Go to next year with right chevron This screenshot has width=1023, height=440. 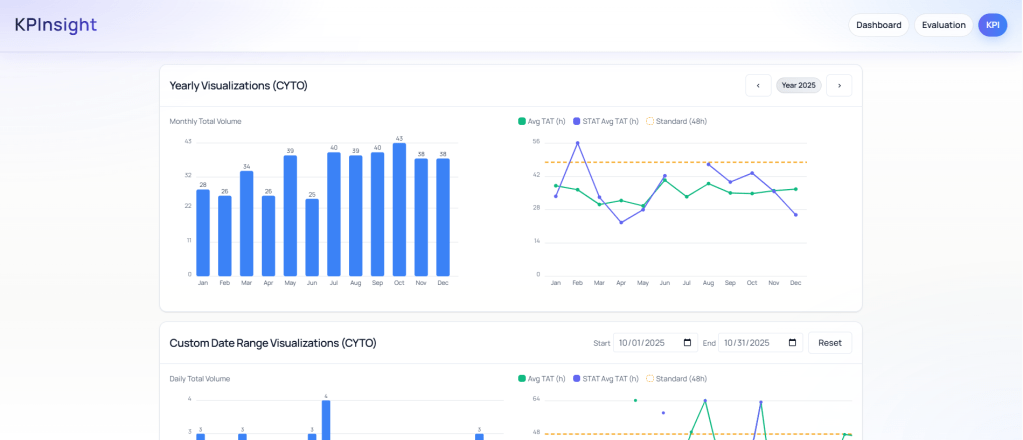[x=839, y=86]
